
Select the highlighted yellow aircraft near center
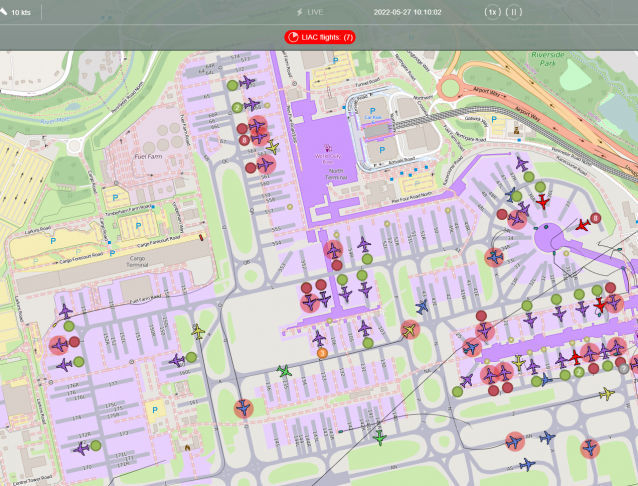coord(408,329)
